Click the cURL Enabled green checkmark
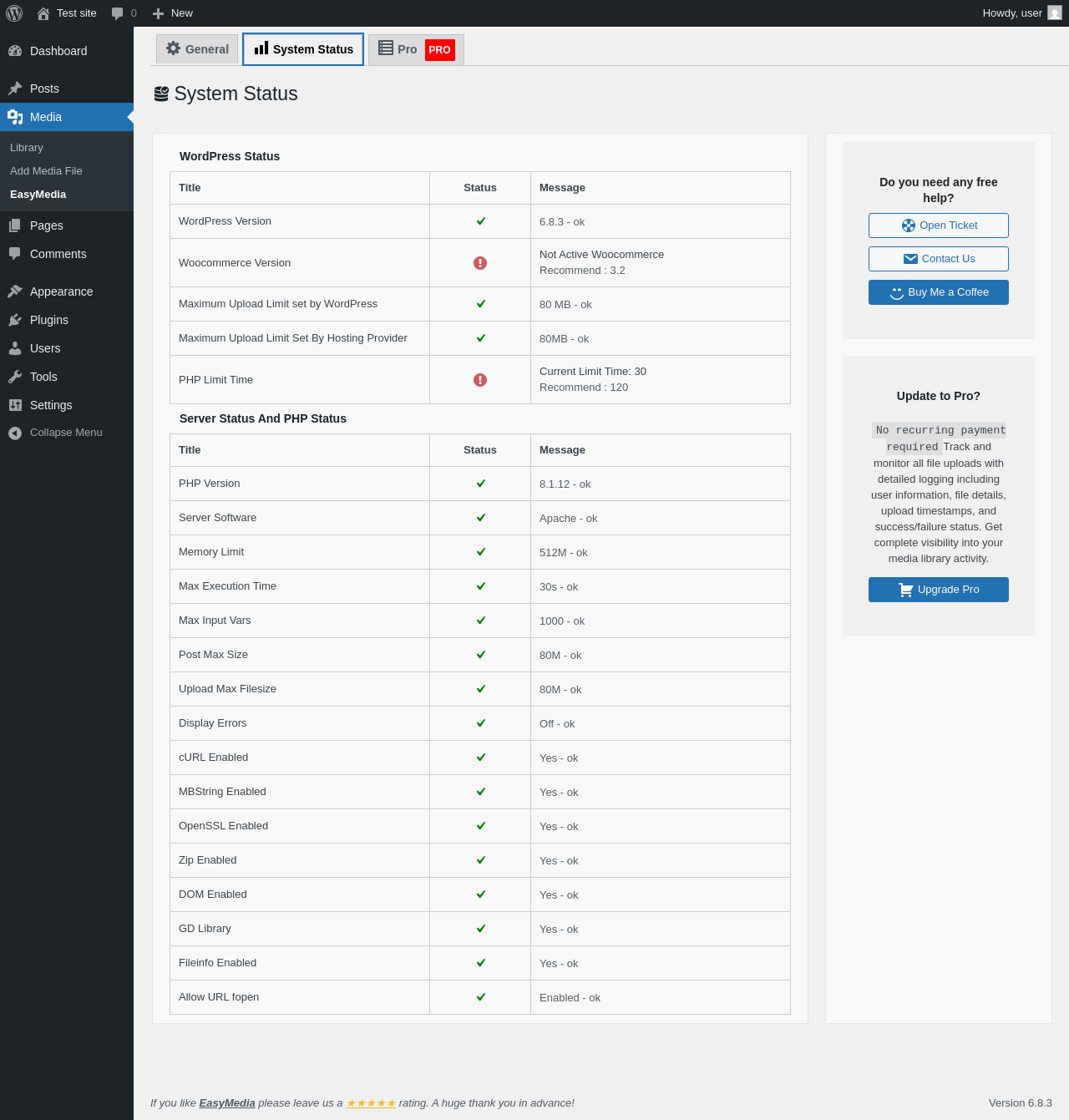The height and width of the screenshot is (1120, 1069). pos(481,758)
